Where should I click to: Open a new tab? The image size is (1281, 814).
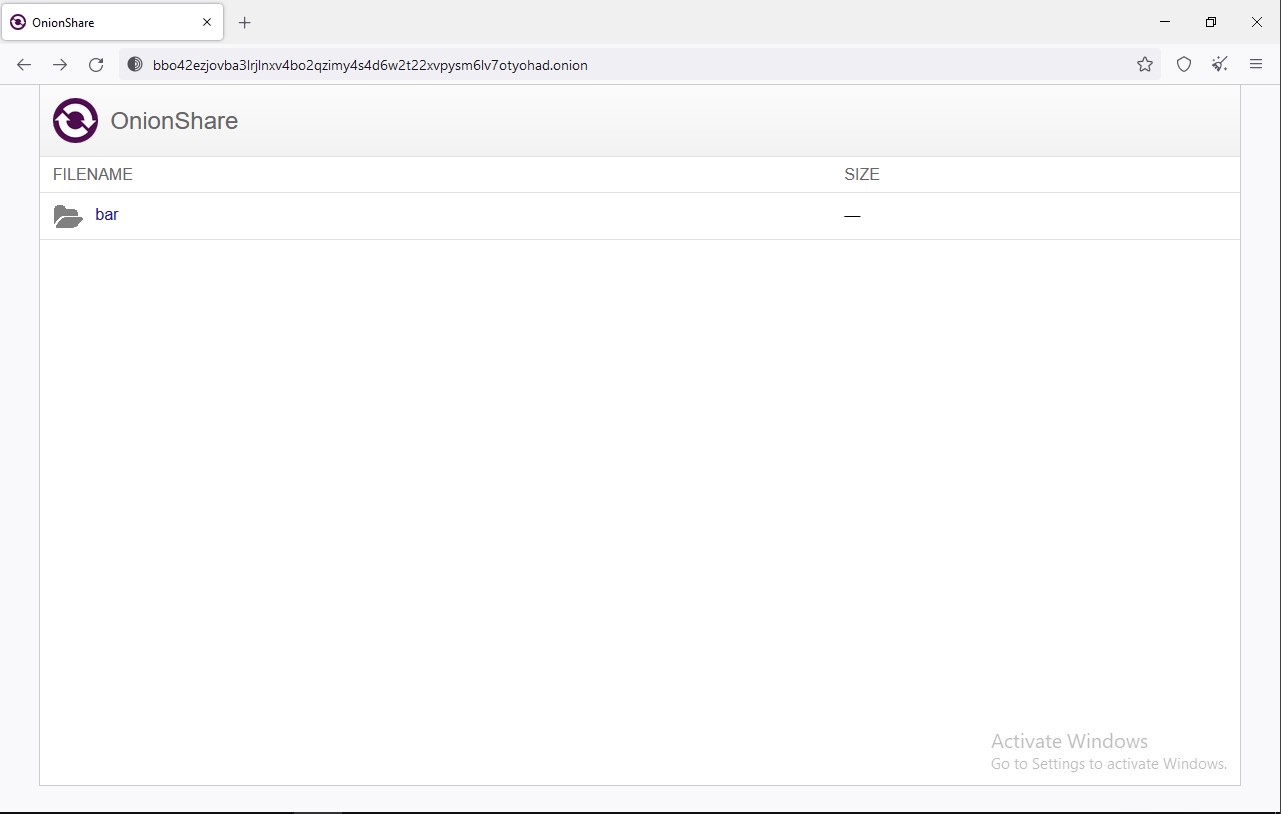coord(245,22)
